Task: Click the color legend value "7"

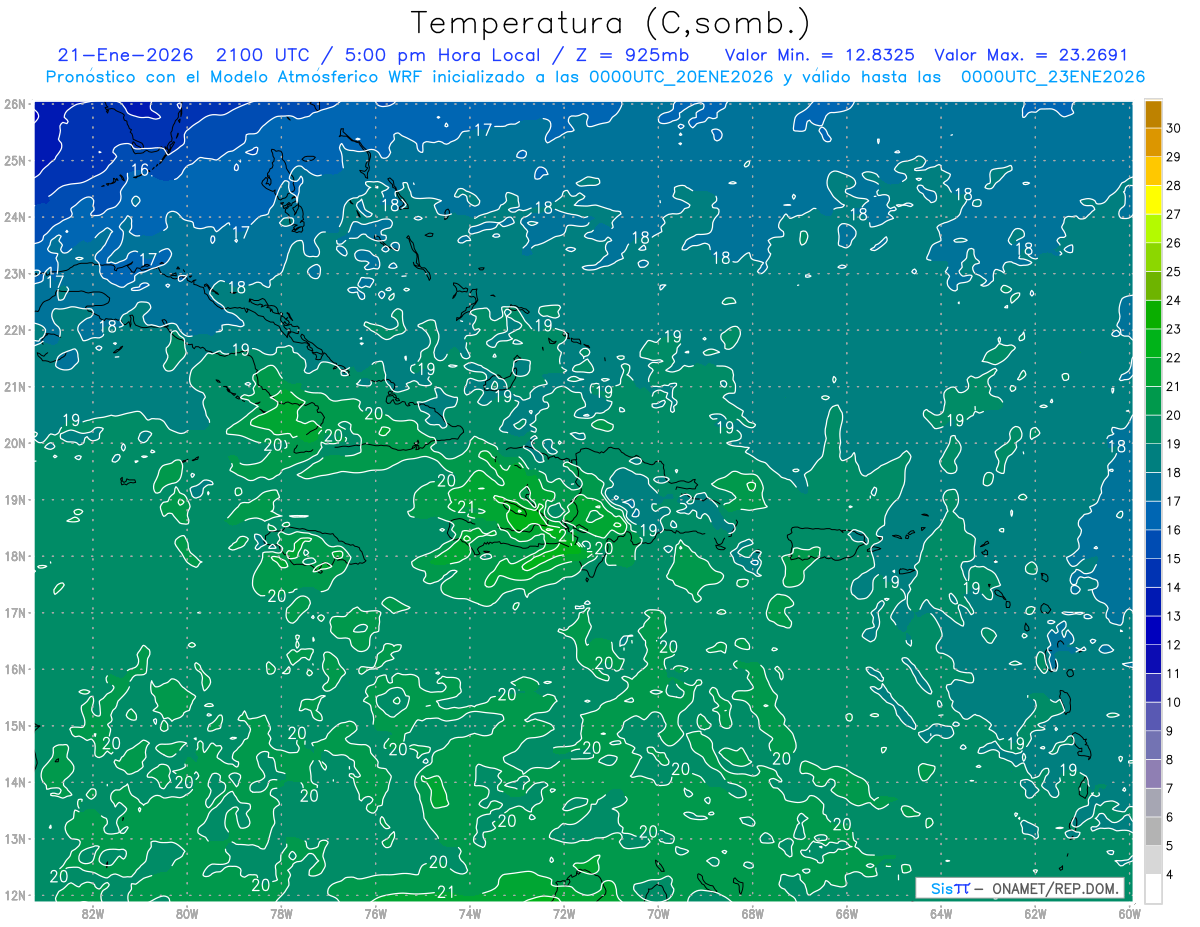Action: pyautogui.click(x=1171, y=789)
